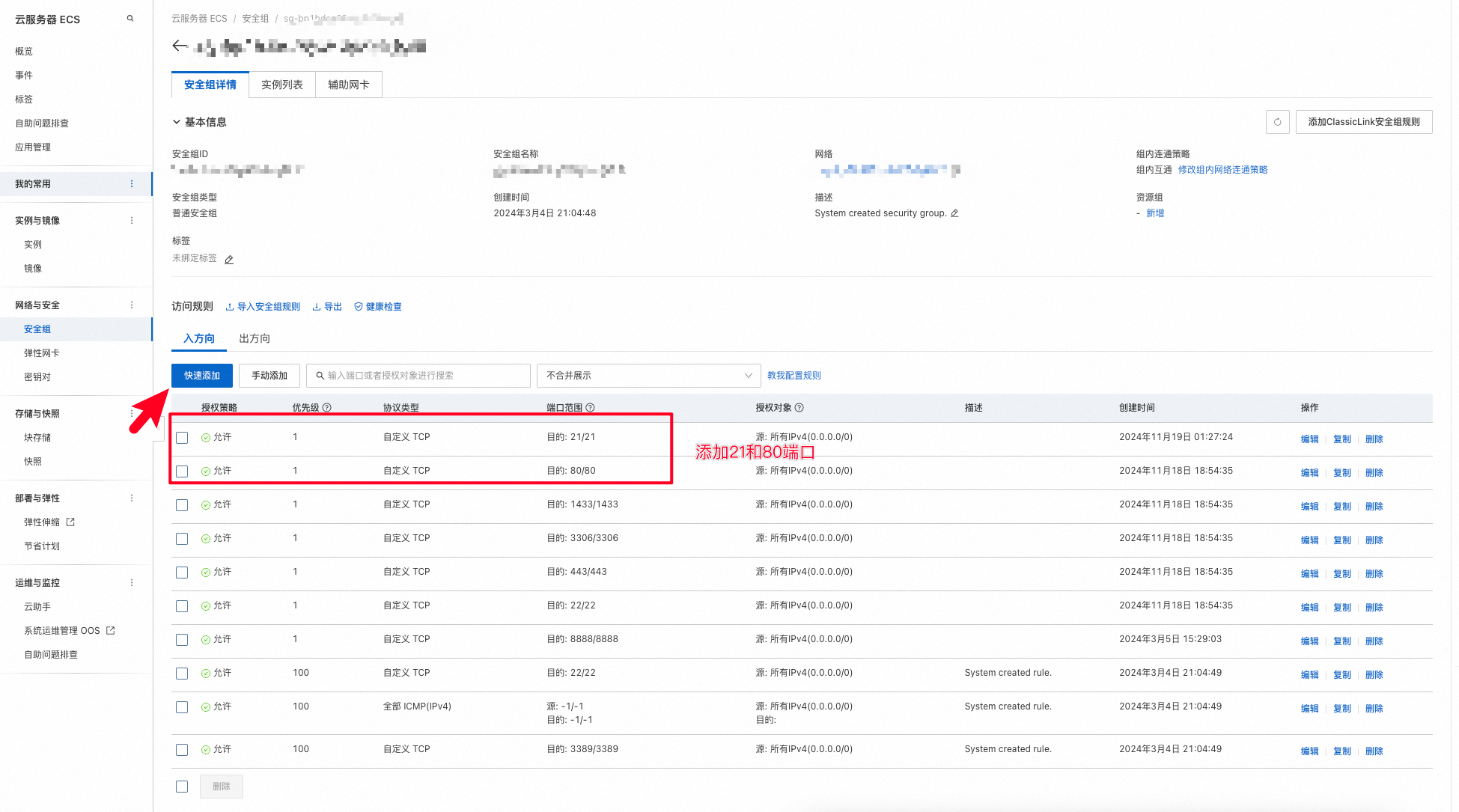The width and height of the screenshot is (1459, 812).
Task: Select the checkbox for port 21/21 rule
Action: pos(182,438)
